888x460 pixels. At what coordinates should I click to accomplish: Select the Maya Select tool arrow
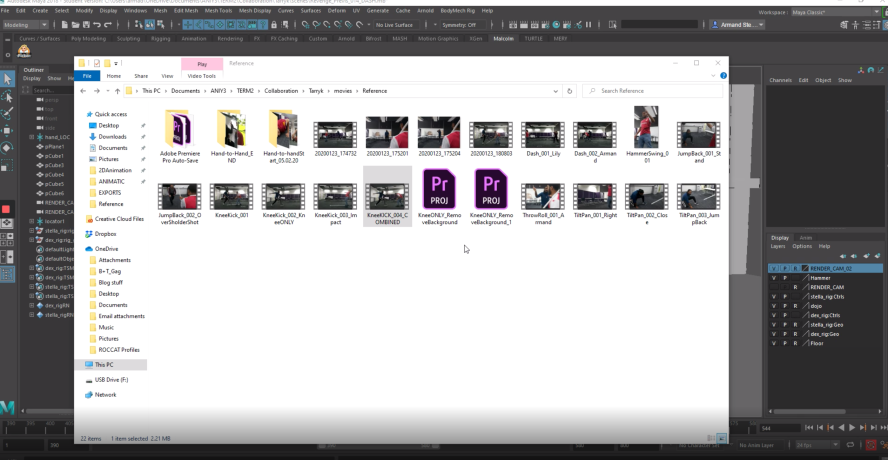(x=7, y=79)
